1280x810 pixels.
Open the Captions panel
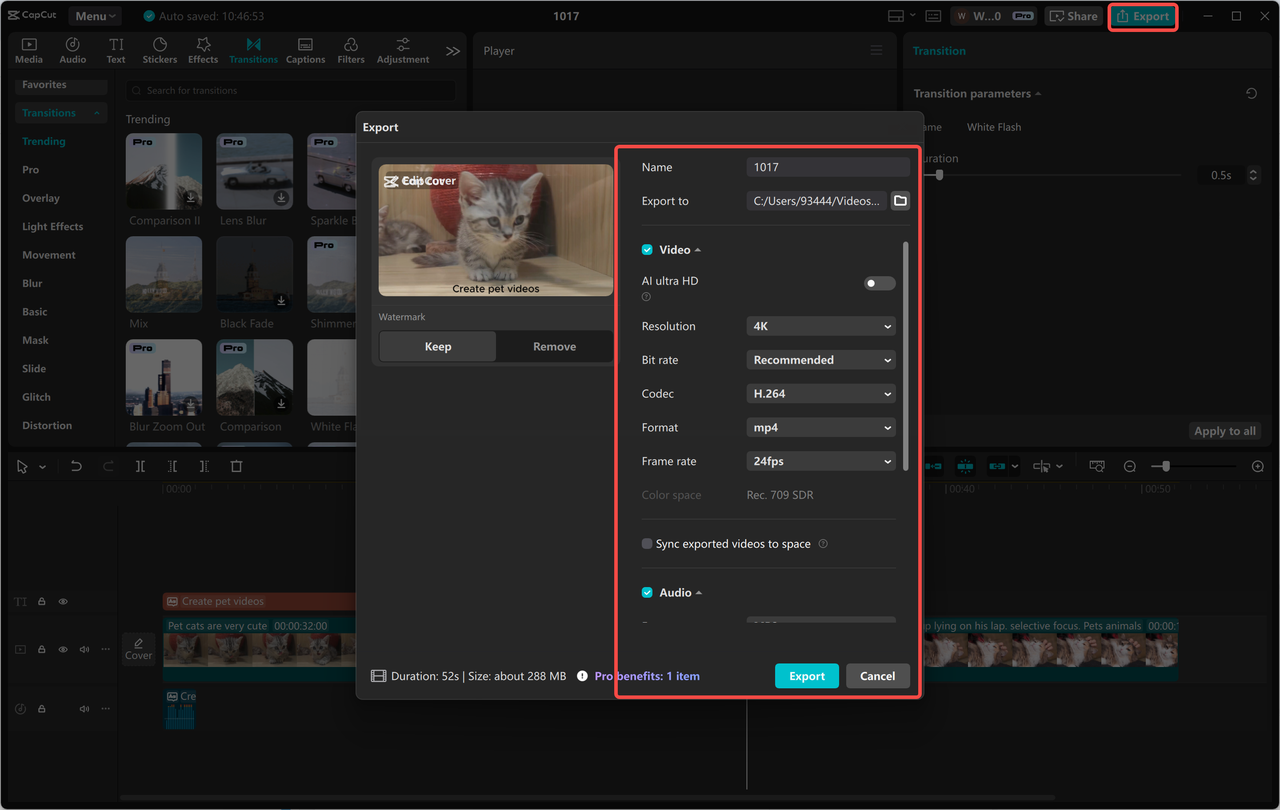(x=305, y=50)
